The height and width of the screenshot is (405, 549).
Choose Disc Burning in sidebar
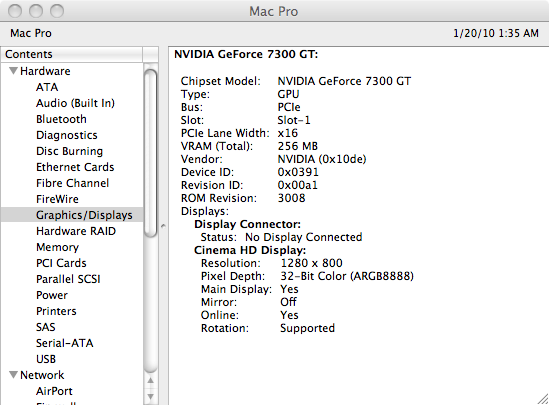69,151
